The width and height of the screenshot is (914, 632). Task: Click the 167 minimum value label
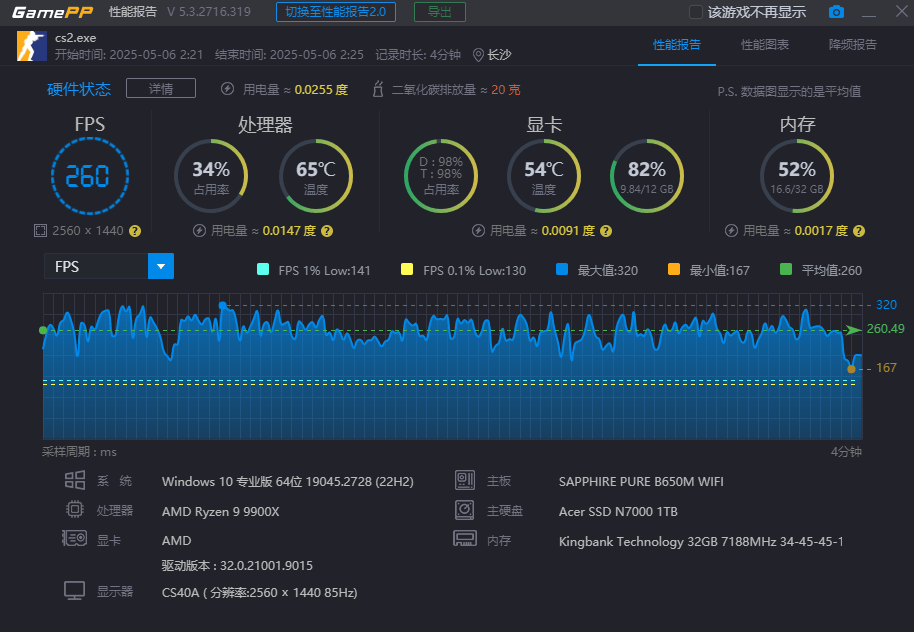click(x=886, y=368)
